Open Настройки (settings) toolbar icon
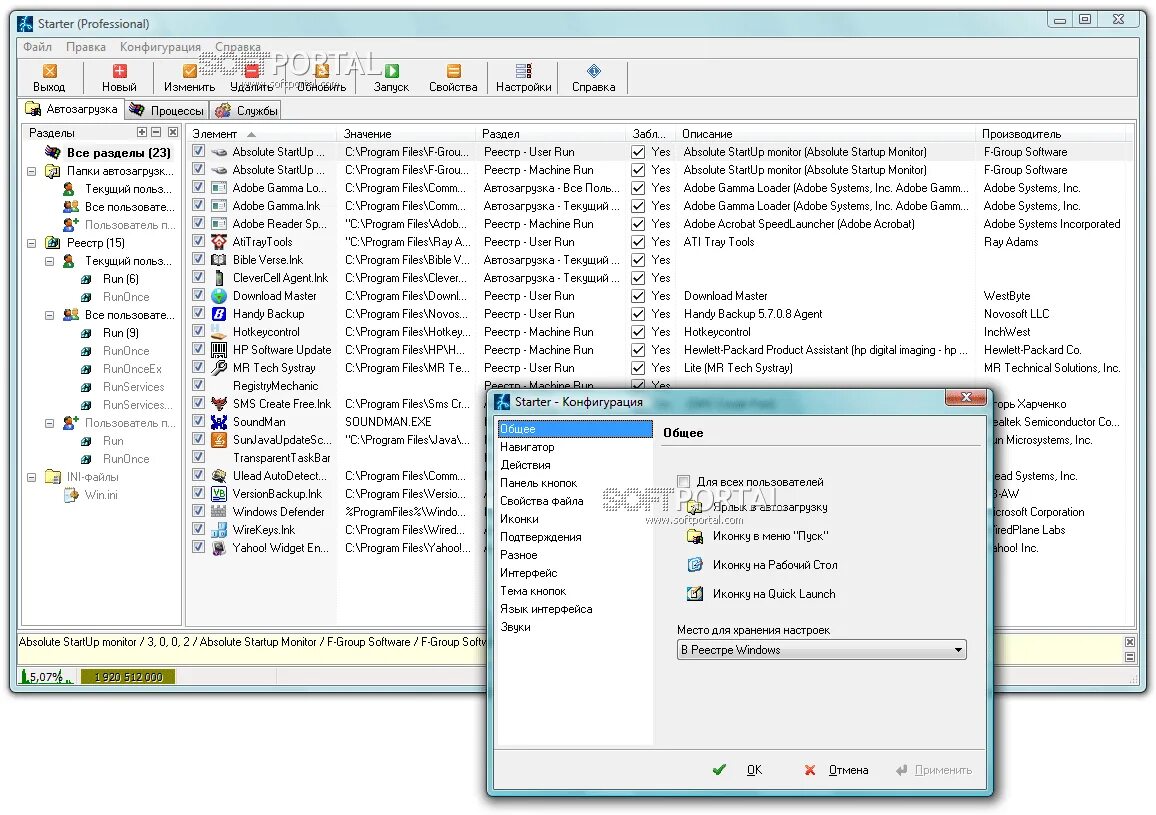Screen dimensions: 1156x815 [x=523, y=71]
